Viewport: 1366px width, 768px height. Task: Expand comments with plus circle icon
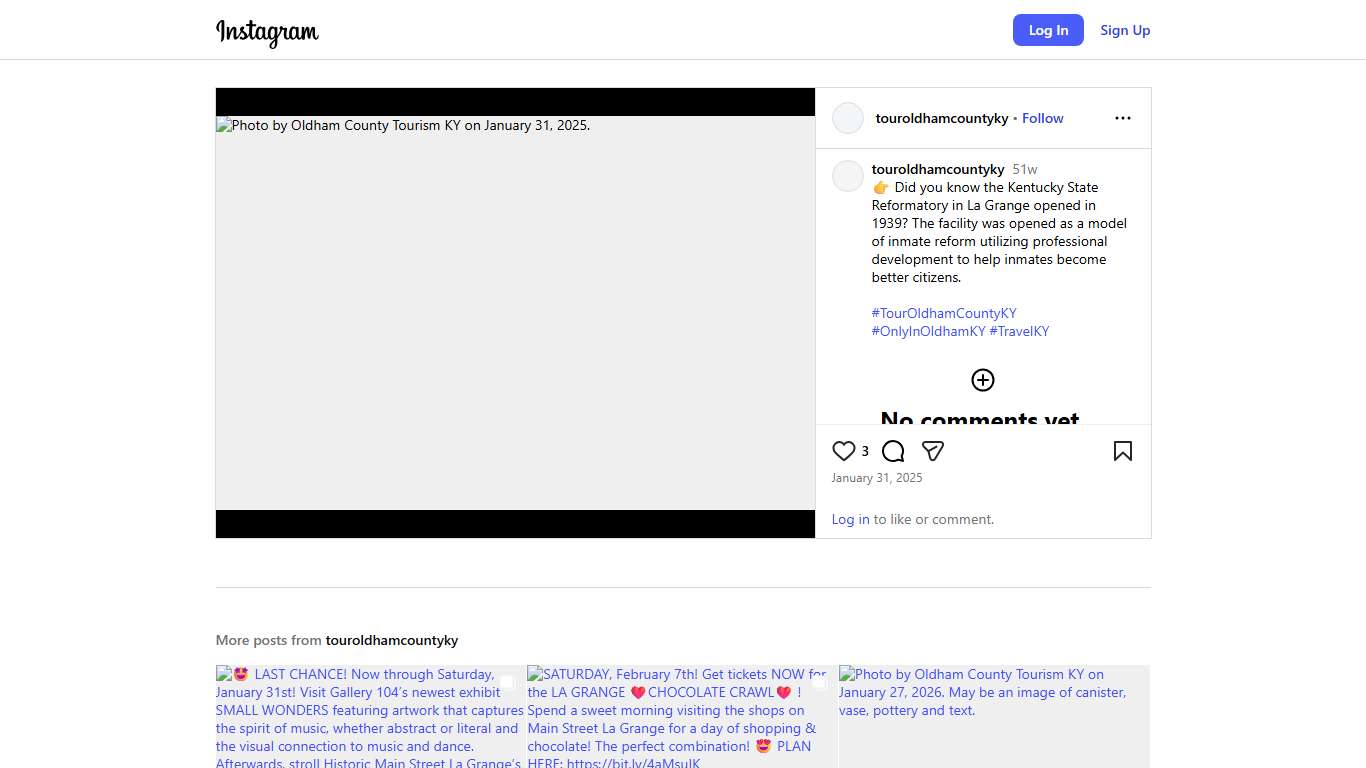click(983, 380)
